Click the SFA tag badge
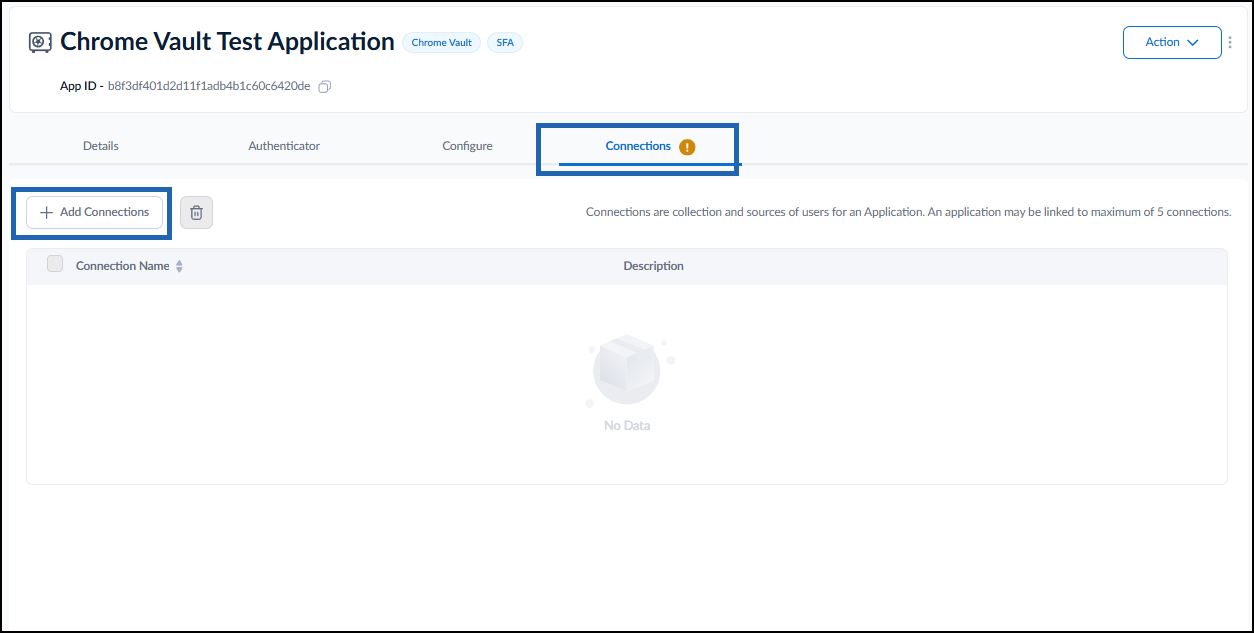Viewport: 1254px width, 633px height. coord(505,43)
